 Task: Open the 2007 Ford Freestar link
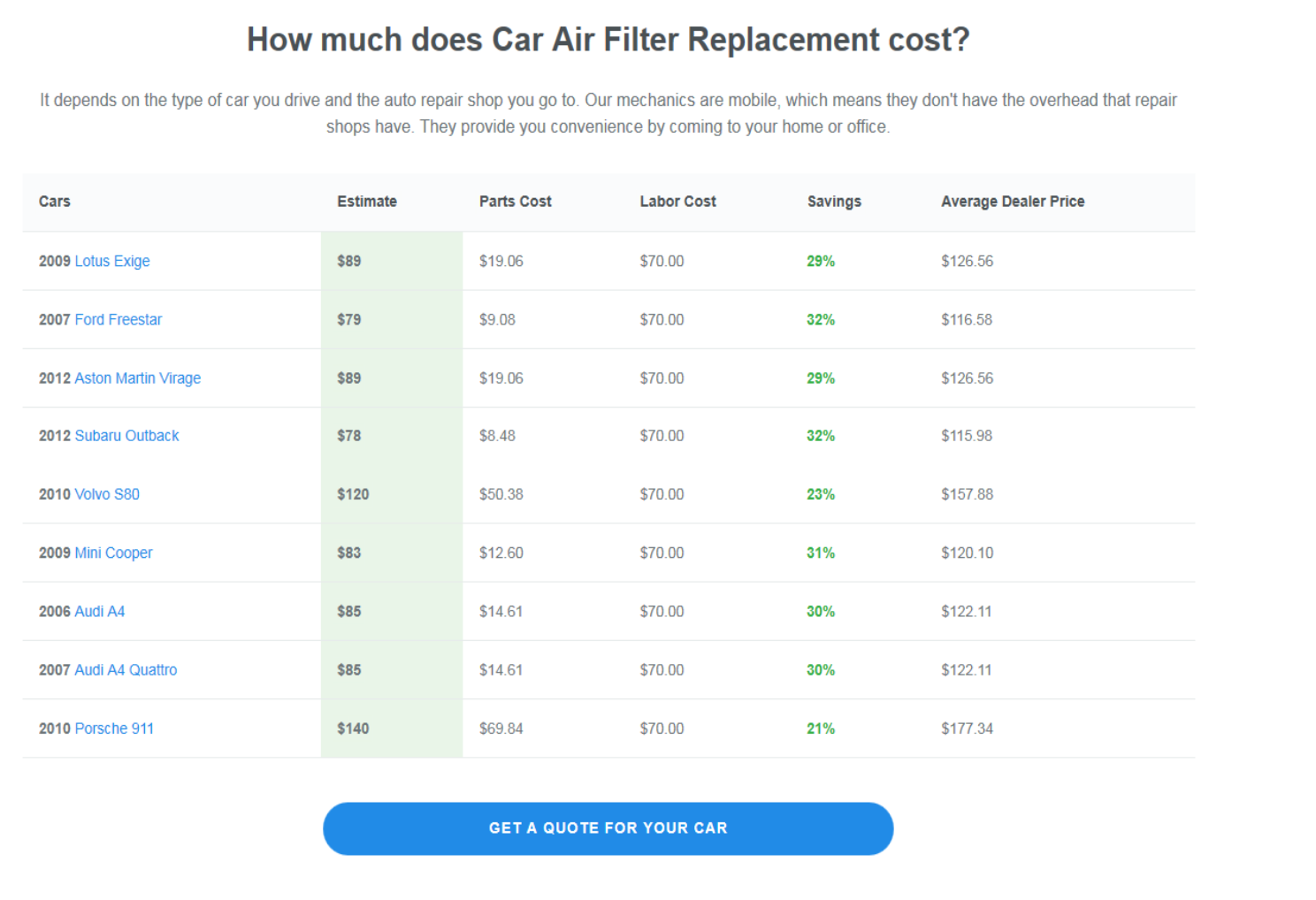click(119, 319)
